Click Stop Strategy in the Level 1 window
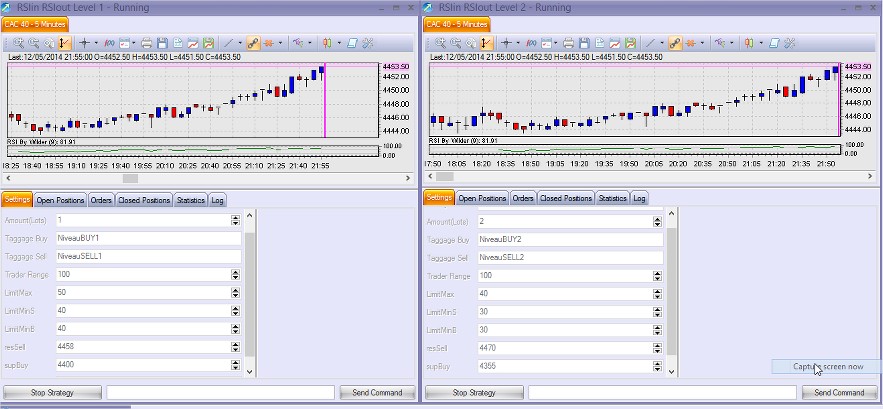The image size is (883, 409). pyautogui.click(x=52, y=393)
